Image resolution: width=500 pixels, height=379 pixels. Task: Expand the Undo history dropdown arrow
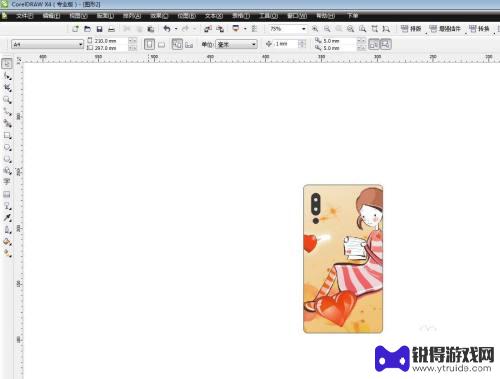click(176, 29)
